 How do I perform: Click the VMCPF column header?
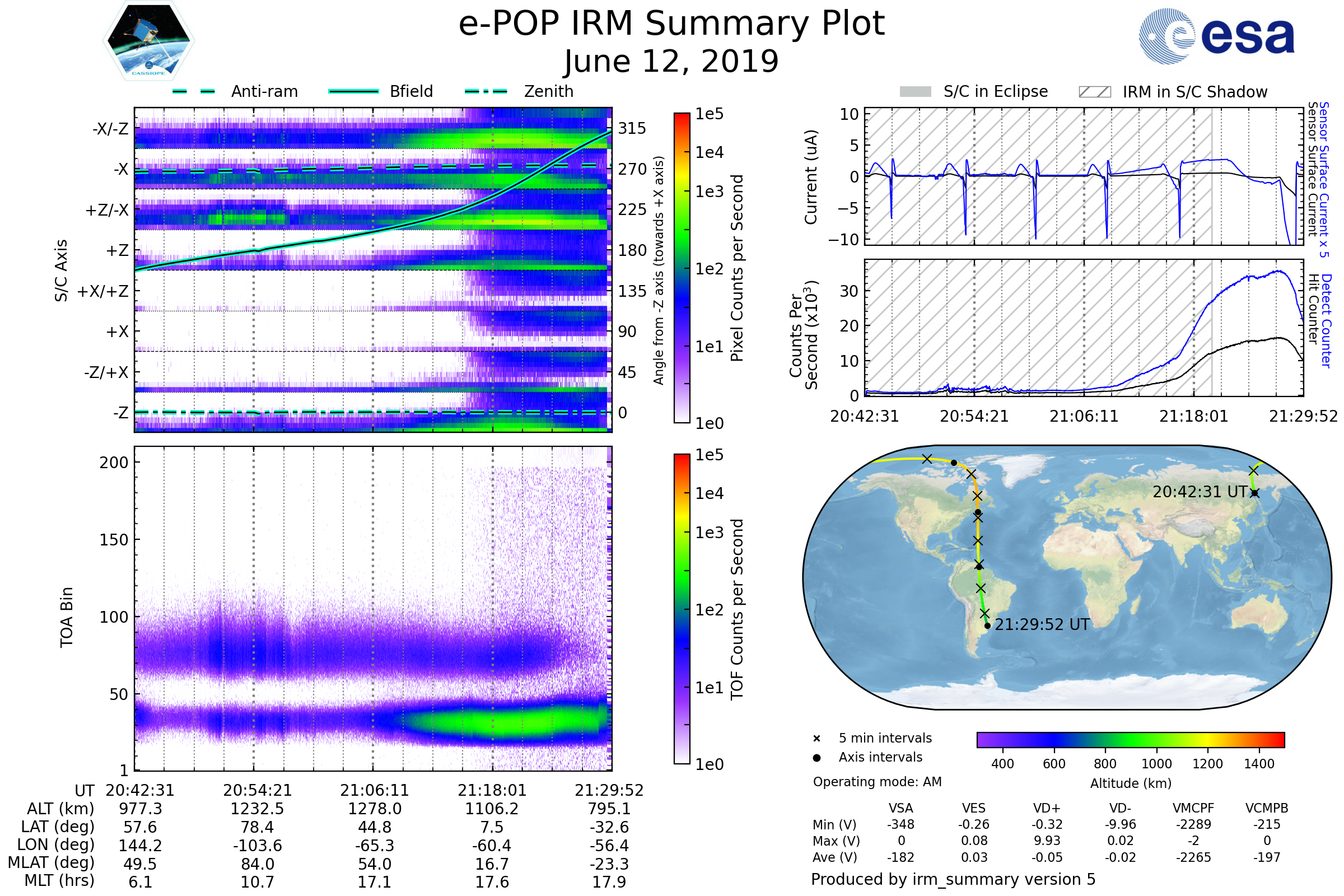click(x=1193, y=808)
